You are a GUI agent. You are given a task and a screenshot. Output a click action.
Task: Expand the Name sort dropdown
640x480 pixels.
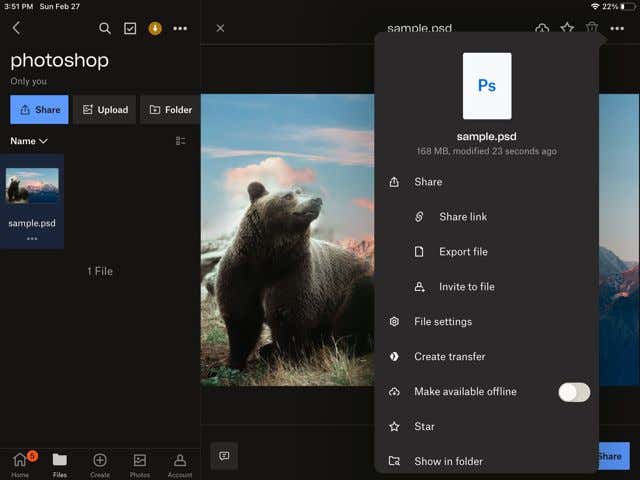click(29, 141)
